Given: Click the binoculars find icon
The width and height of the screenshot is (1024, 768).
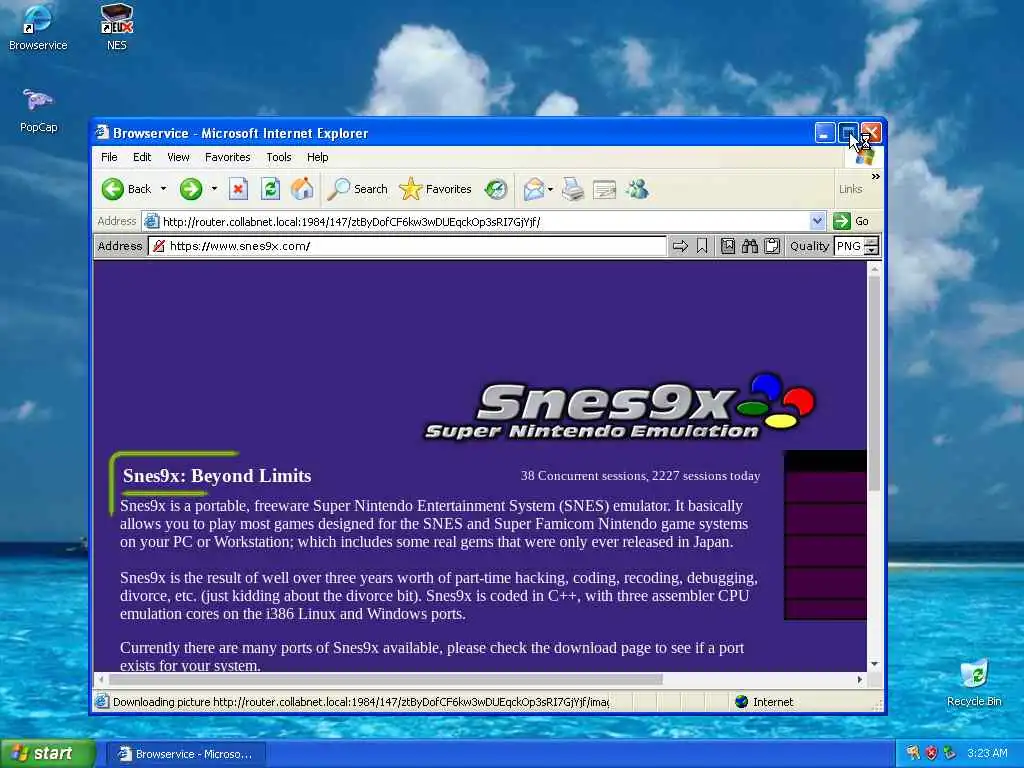Looking at the screenshot, I should 750,246.
